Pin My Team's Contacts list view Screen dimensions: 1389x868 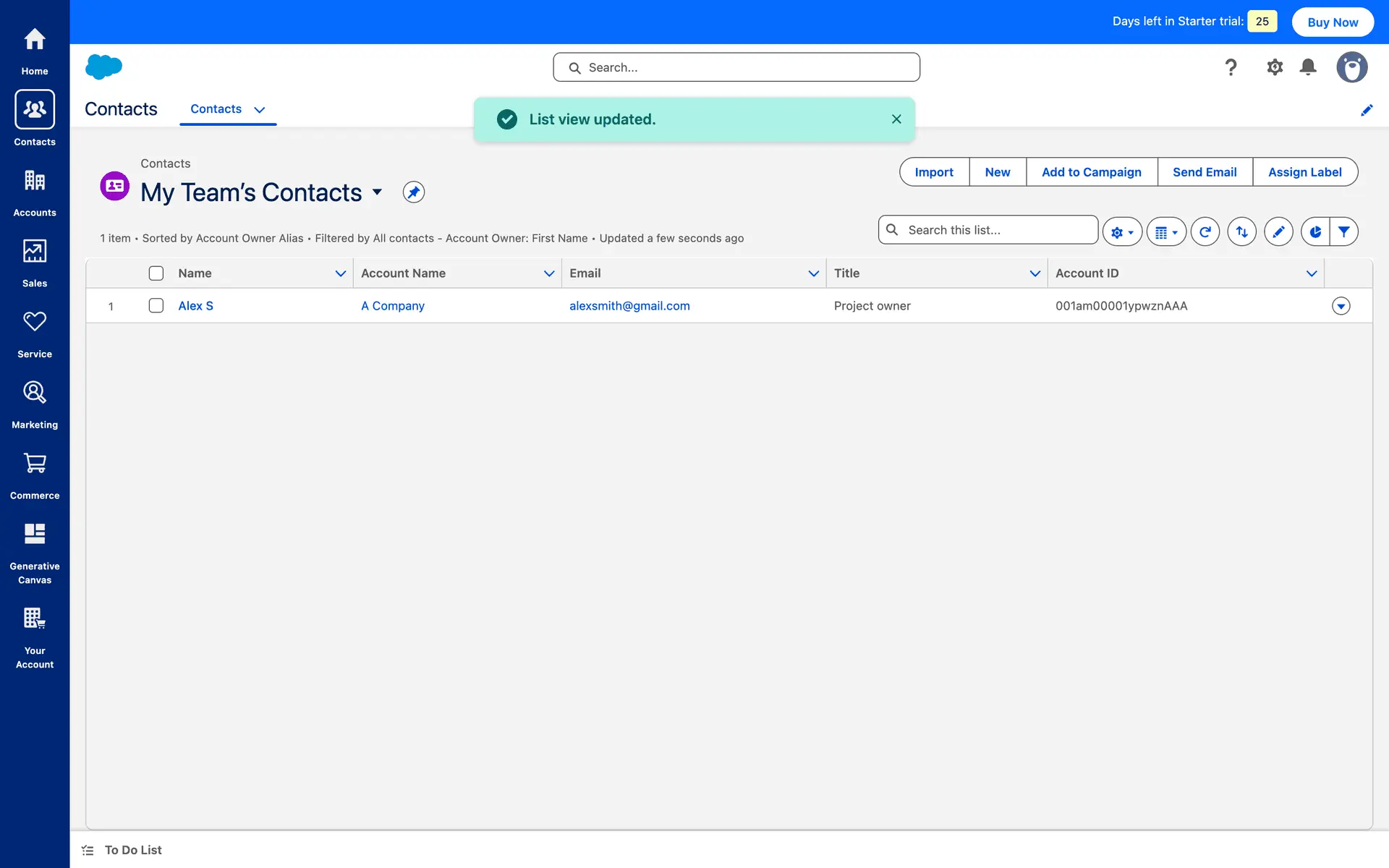[x=413, y=192]
